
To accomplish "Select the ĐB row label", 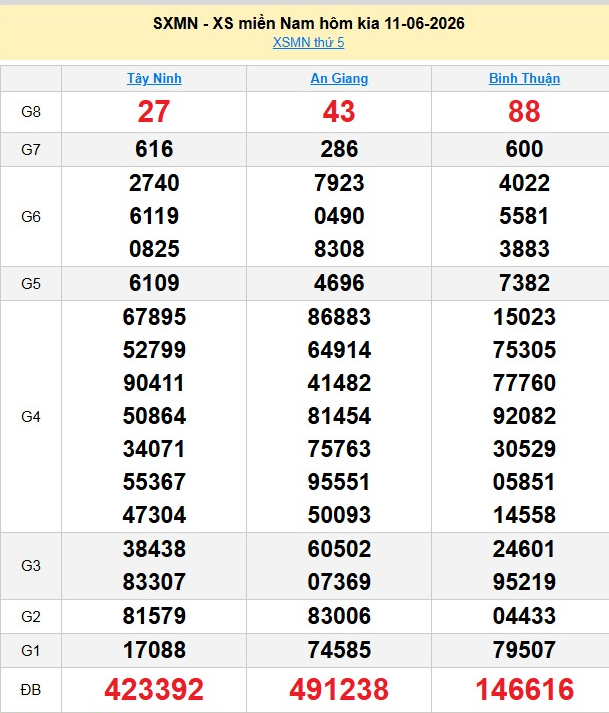I will pyautogui.click(x=31, y=690).
